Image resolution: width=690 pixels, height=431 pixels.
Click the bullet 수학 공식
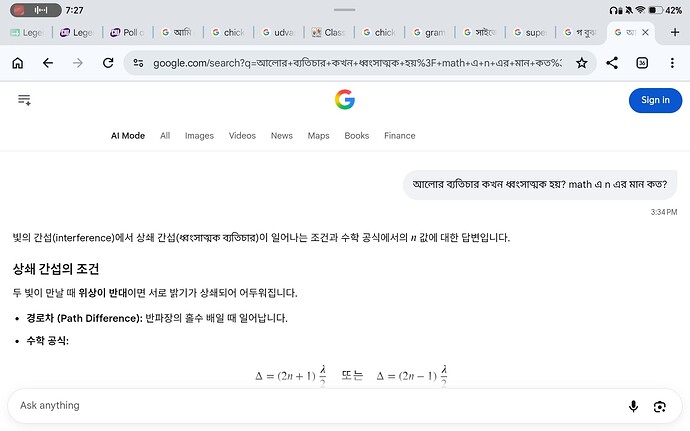click(48, 340)
